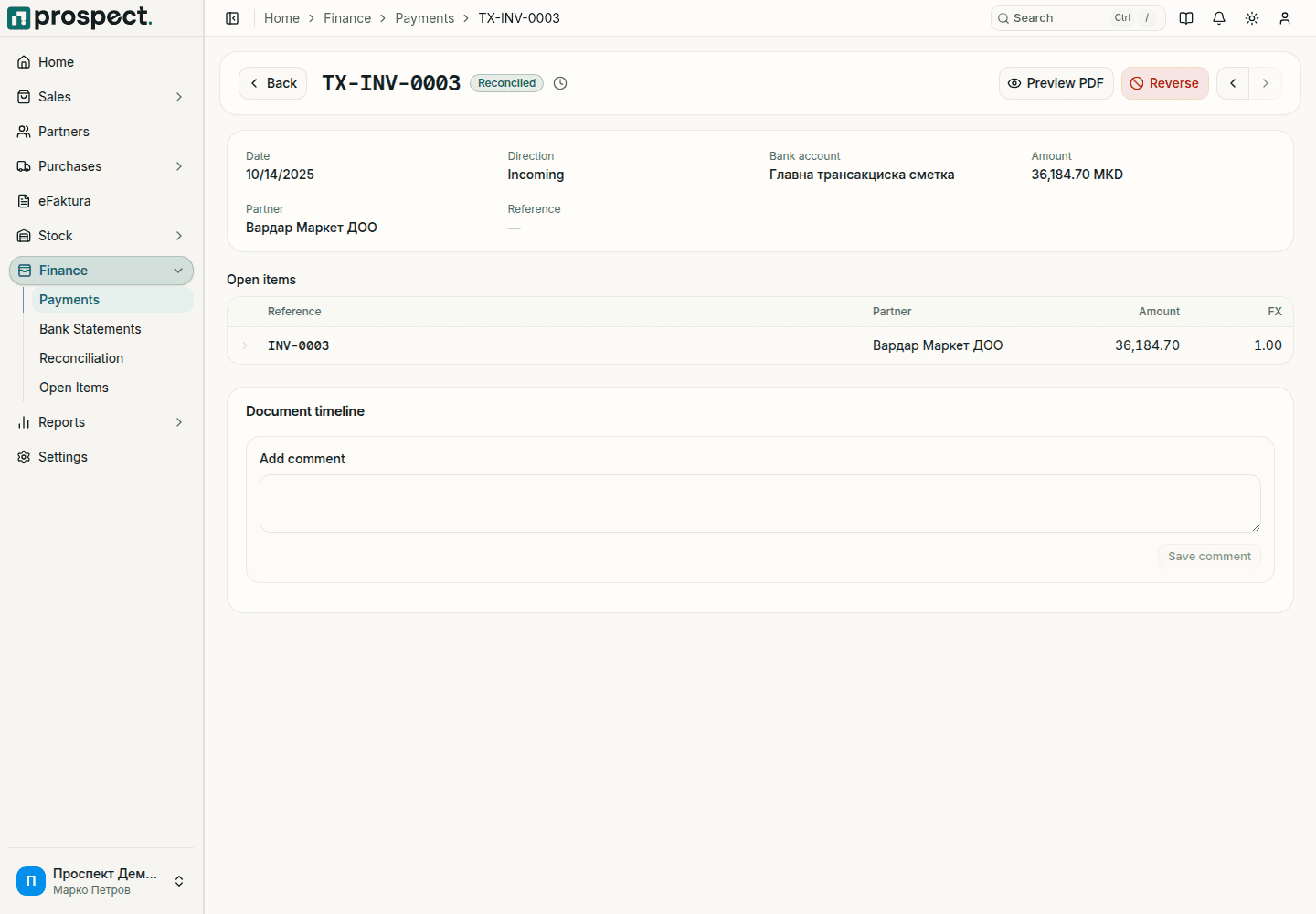Screen dimensions: 1316x914
Task: Click the Add comment text area
Action: [760, 504]
